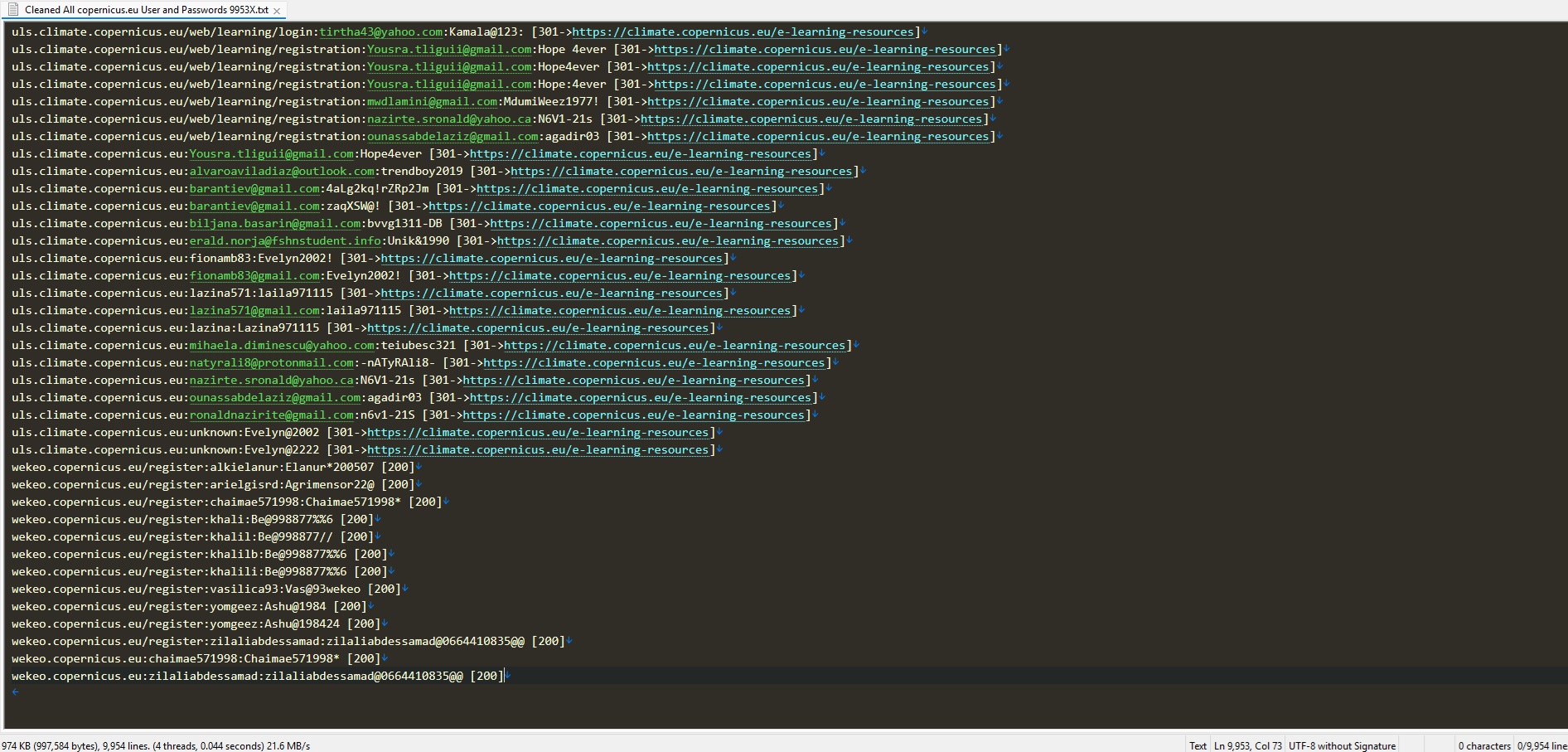Screen dimensions: 1568x752
Task: Click the file size summary in the status bar
Action: pos(157,745)
